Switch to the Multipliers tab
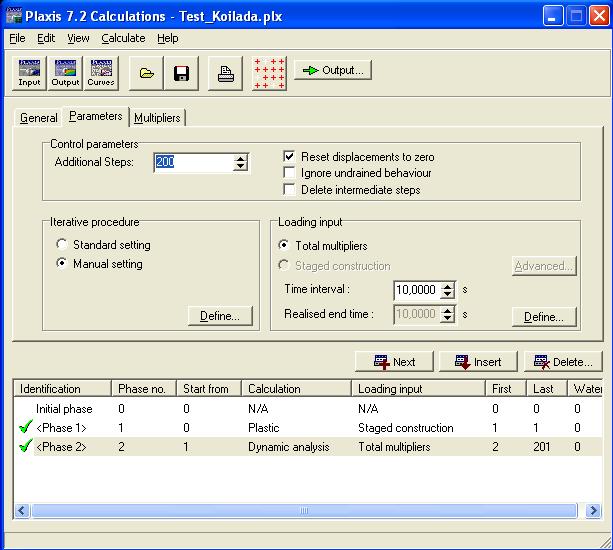 click(x=157, y=118)
